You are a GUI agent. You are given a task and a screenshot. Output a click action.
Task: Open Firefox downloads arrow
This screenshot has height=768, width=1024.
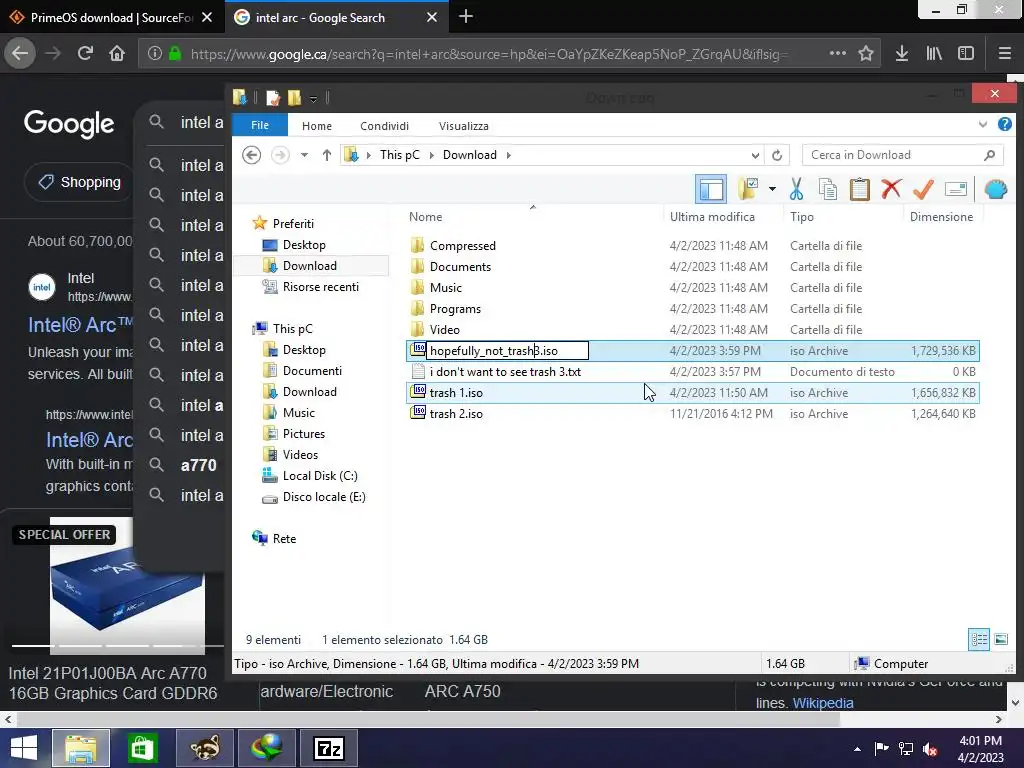click(902, 54)
